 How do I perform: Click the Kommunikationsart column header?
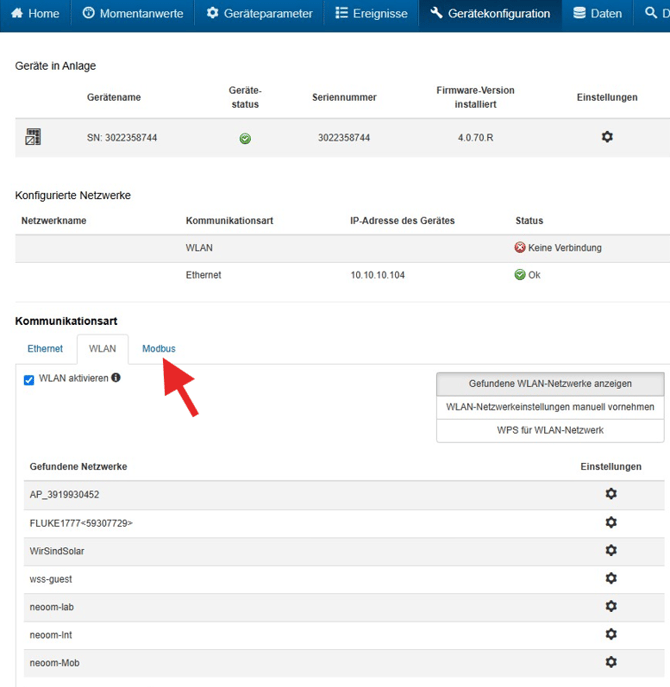coord(229,220)
